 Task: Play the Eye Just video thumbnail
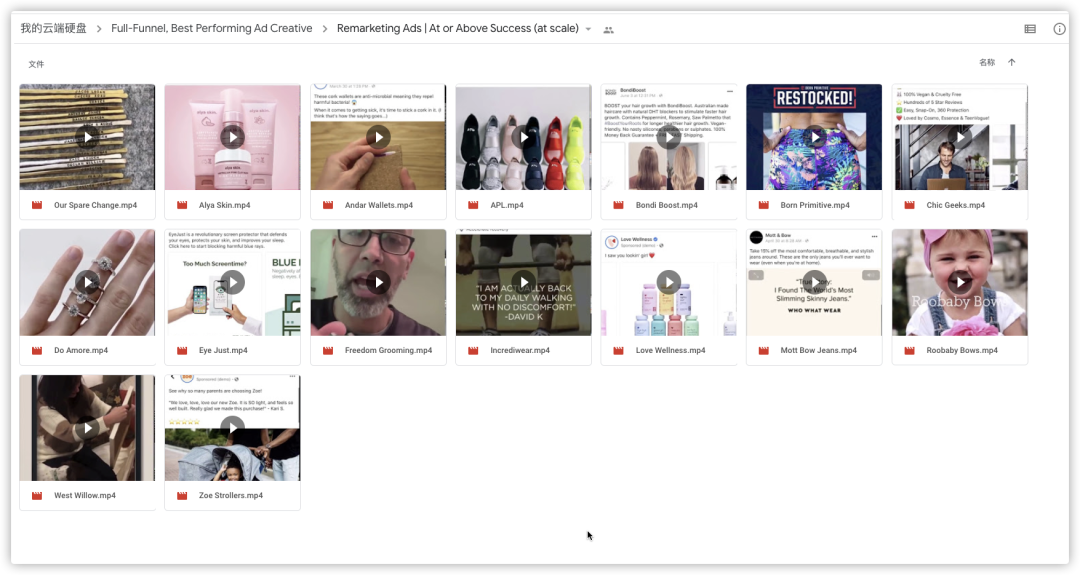tap(232, 282)
